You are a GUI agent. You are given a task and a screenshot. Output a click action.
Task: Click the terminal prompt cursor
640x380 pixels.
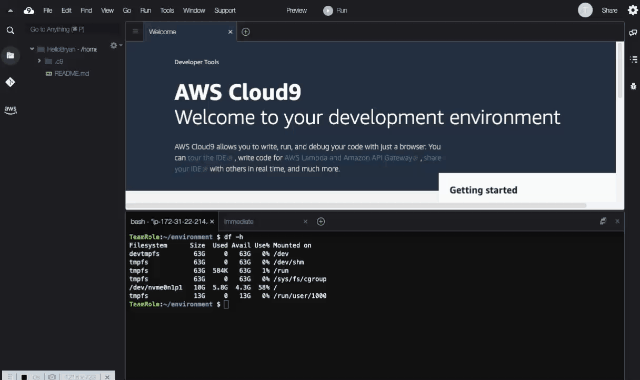coord(227,304)
